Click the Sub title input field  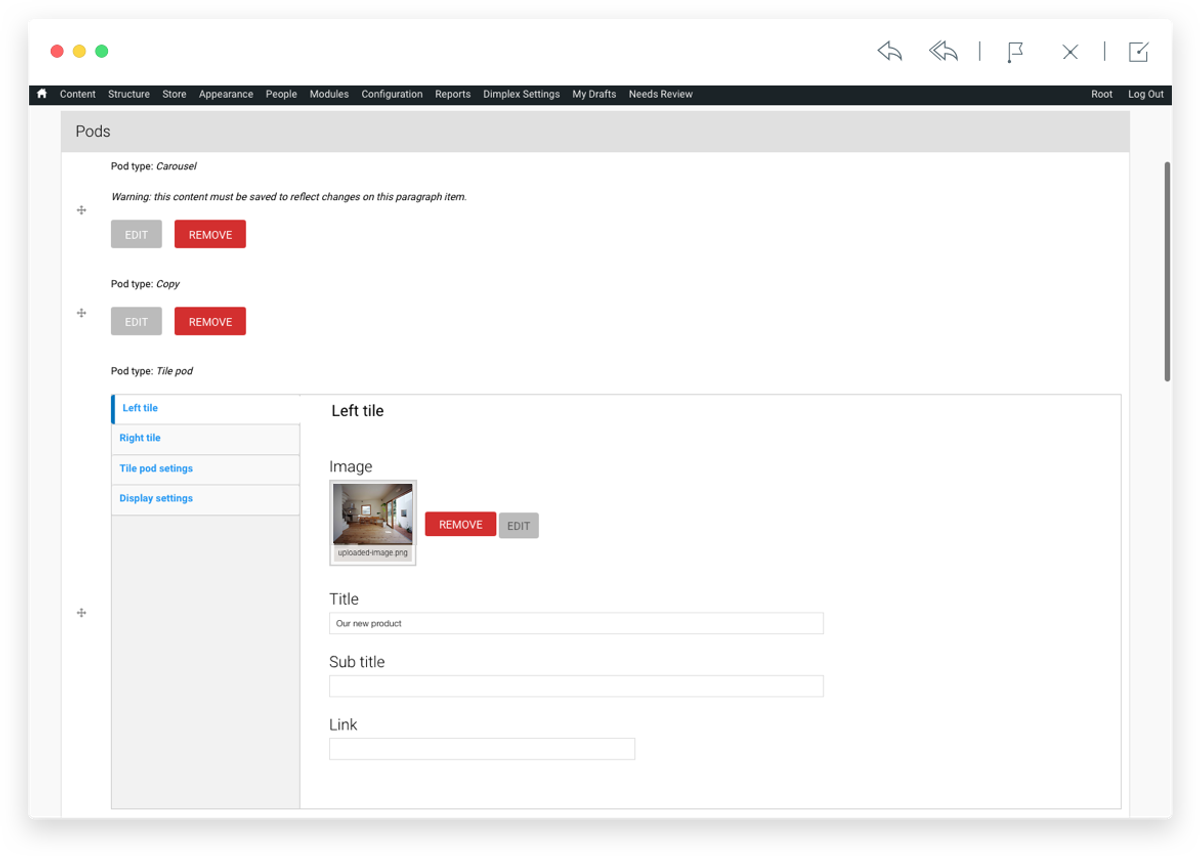point(576,686)
